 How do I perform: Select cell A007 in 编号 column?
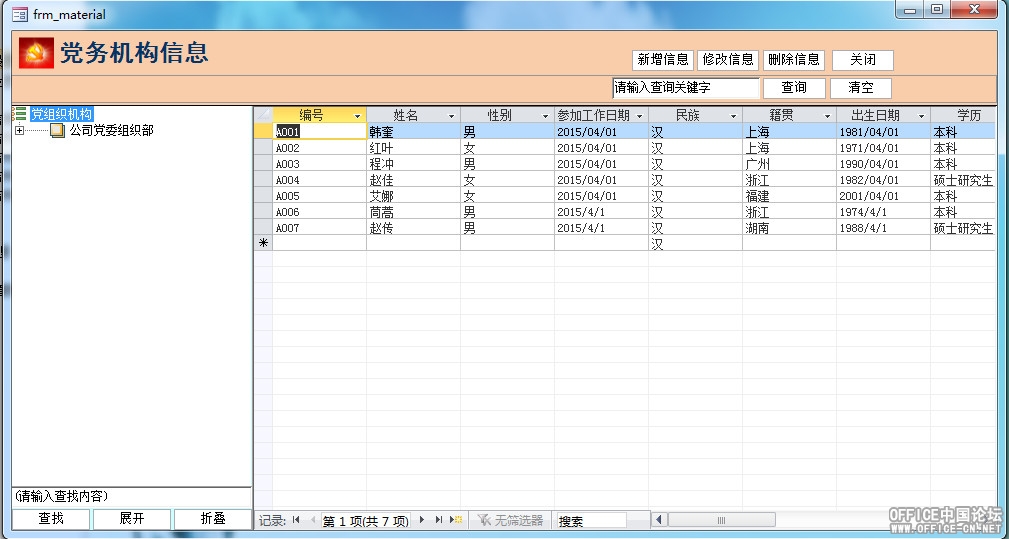320,228
